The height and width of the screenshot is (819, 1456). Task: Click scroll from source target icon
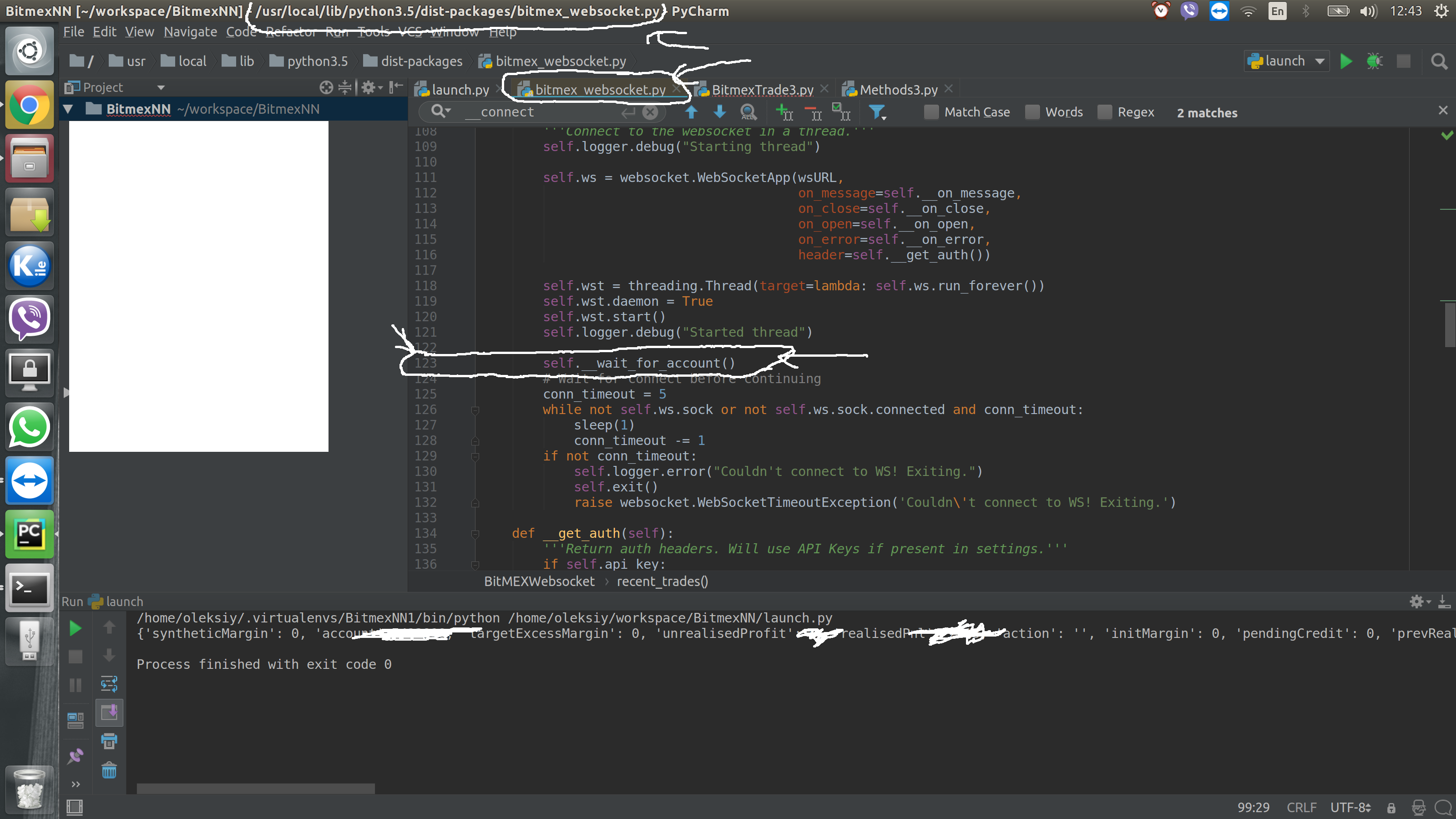326,88
